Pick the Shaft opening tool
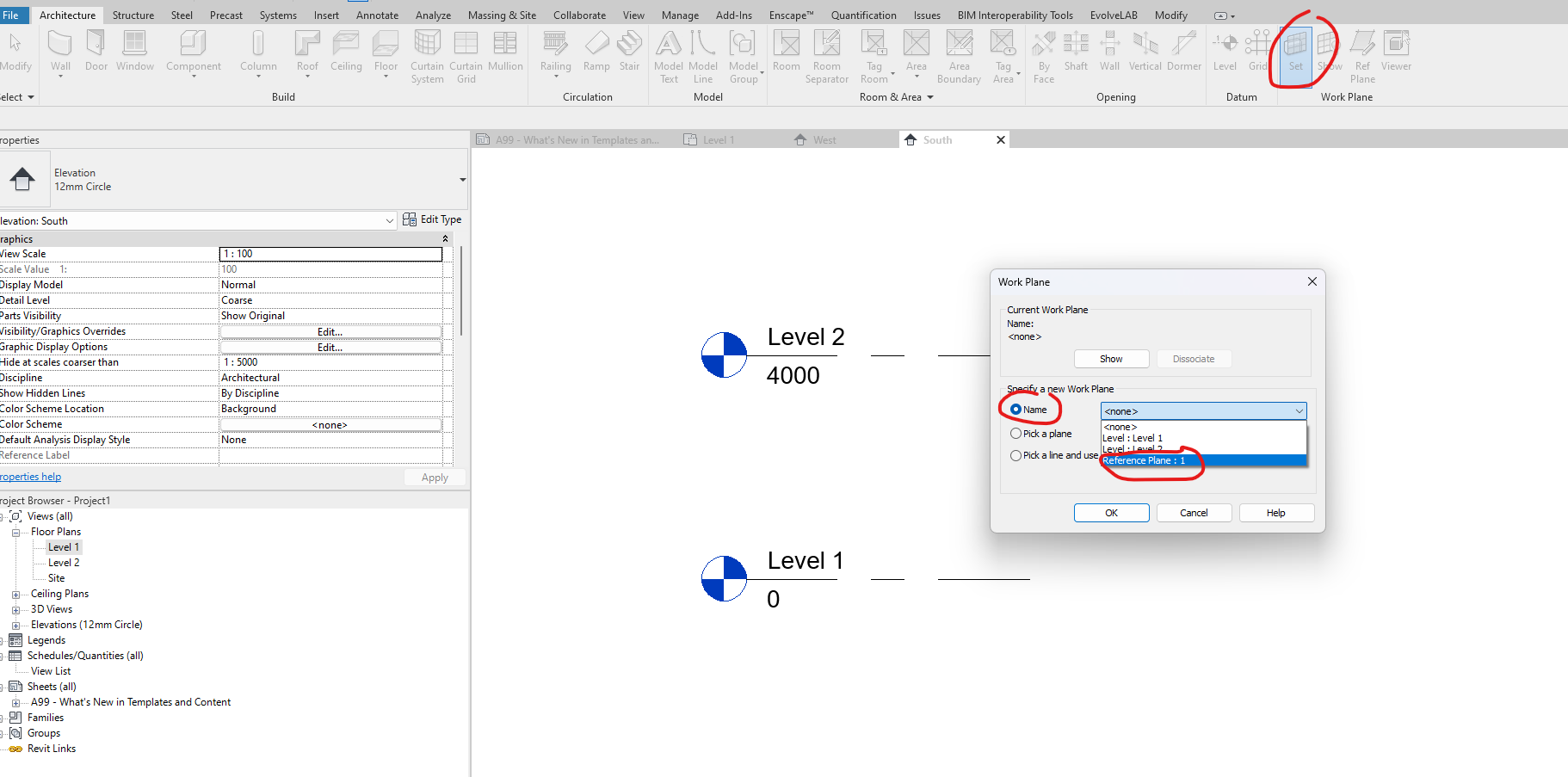1568x777 pixels. point(1076,51)
